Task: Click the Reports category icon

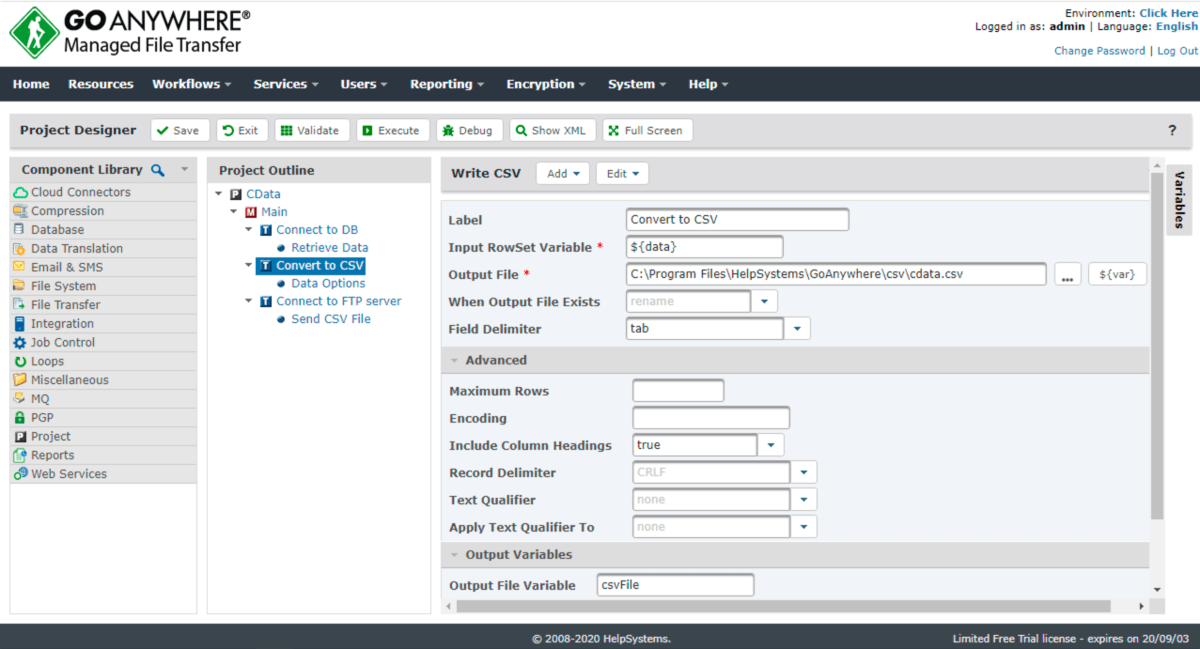Action: [20, 455]
